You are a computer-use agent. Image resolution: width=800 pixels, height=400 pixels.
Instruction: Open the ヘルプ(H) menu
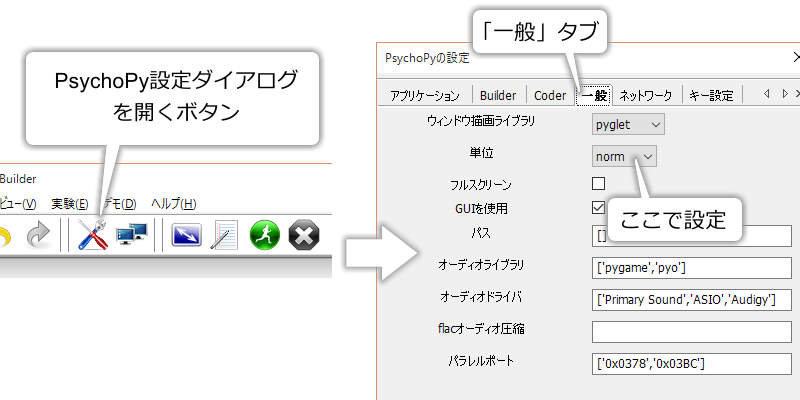173,204
